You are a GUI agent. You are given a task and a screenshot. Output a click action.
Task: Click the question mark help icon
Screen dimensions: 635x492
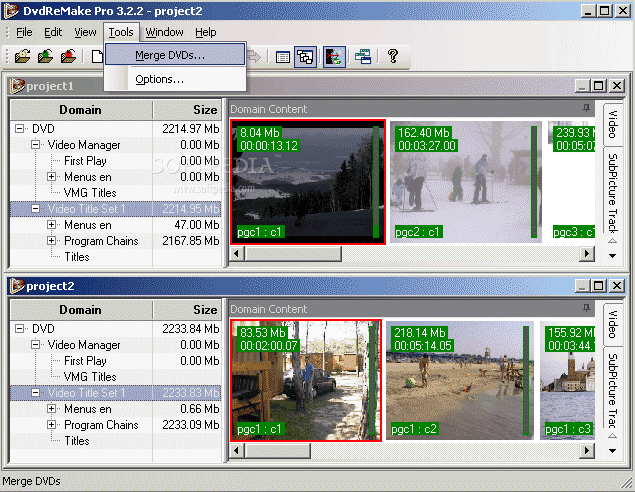392,56
